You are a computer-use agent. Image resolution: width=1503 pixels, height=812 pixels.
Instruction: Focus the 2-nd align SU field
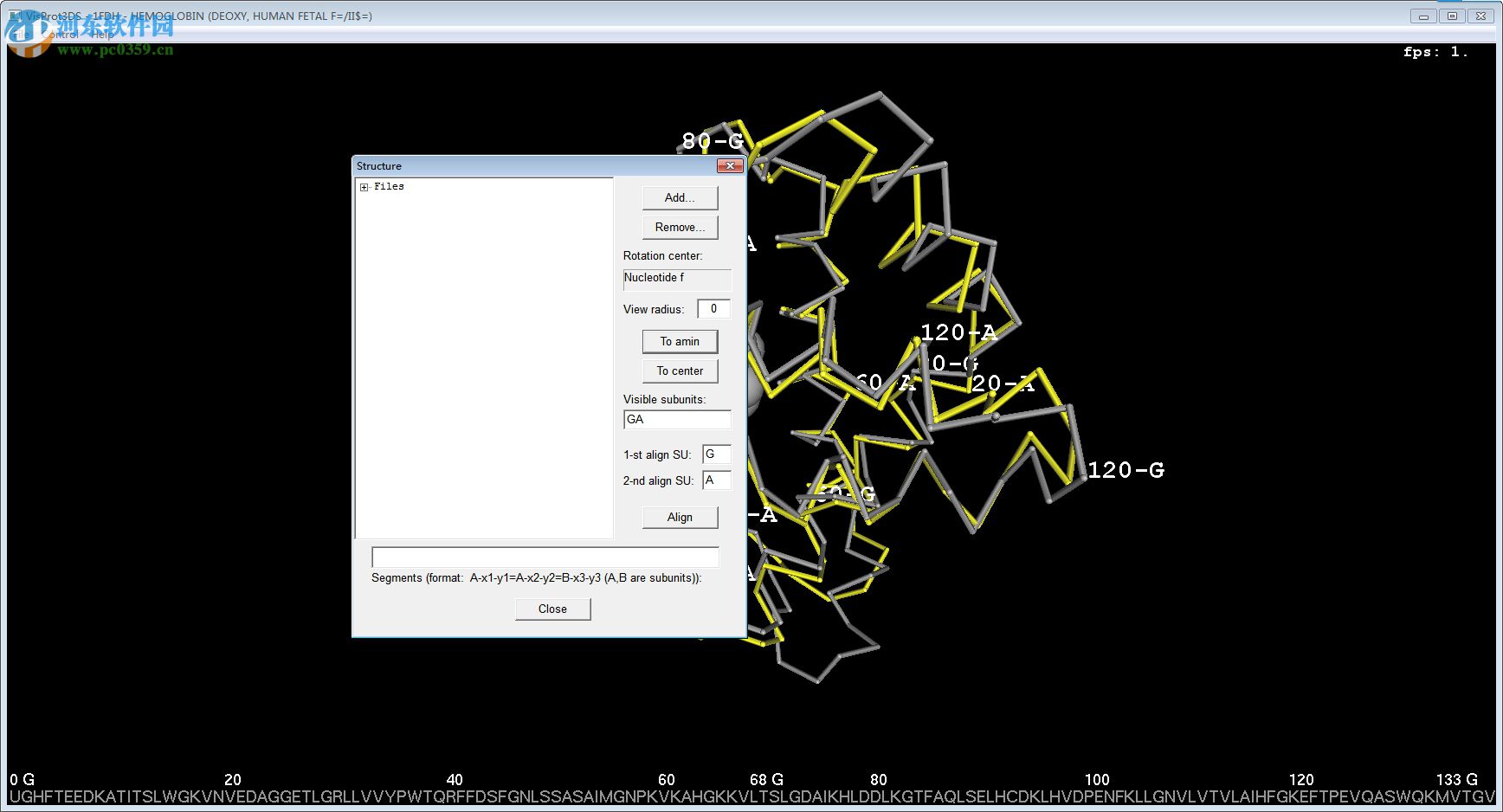(x=717, y=480)
